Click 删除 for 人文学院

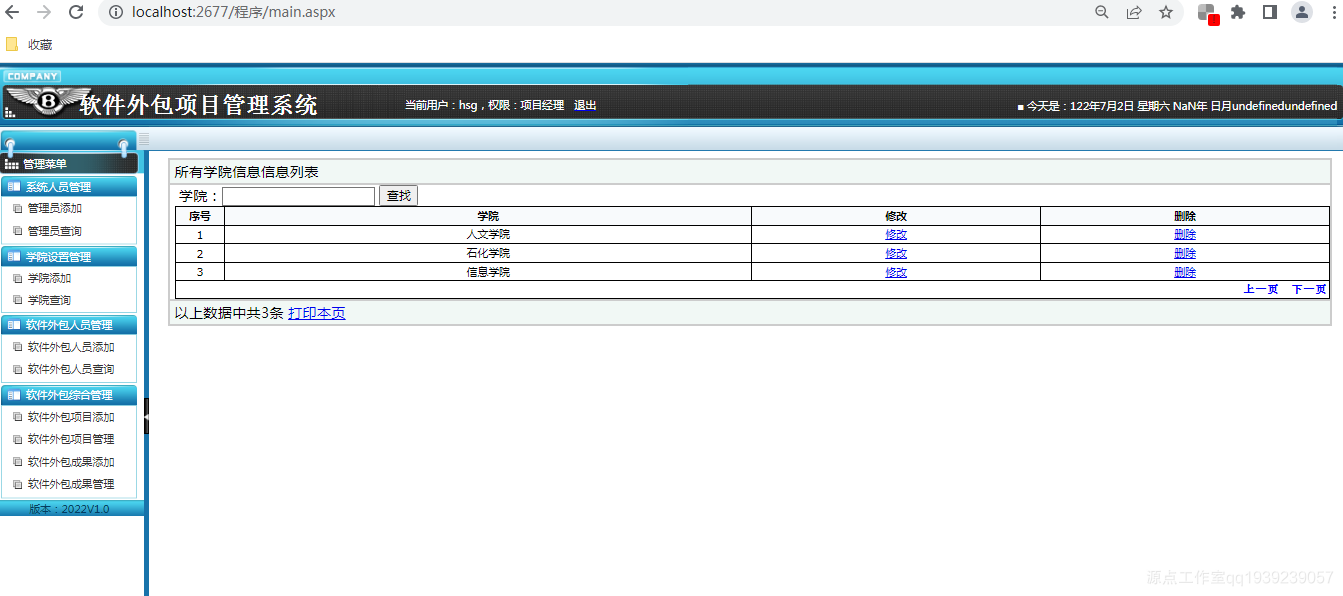click(1184, 233)
